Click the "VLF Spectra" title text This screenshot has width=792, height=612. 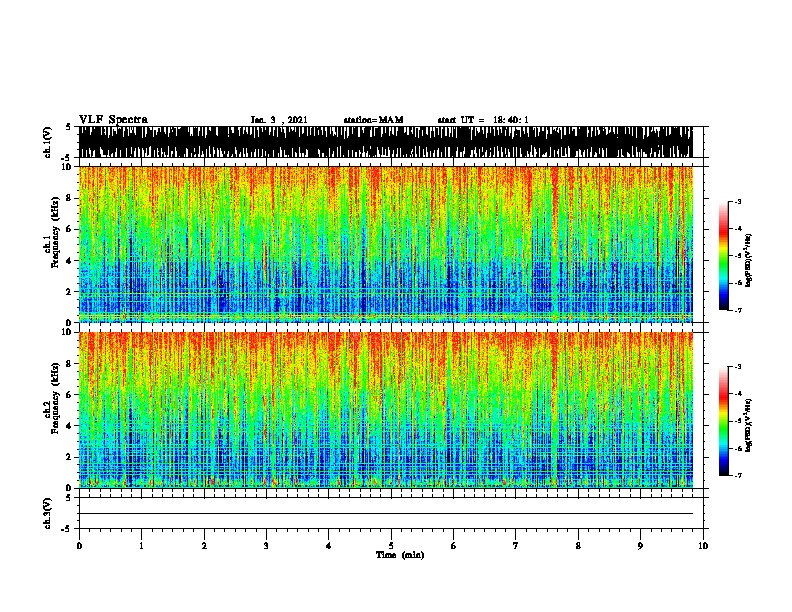113,120
